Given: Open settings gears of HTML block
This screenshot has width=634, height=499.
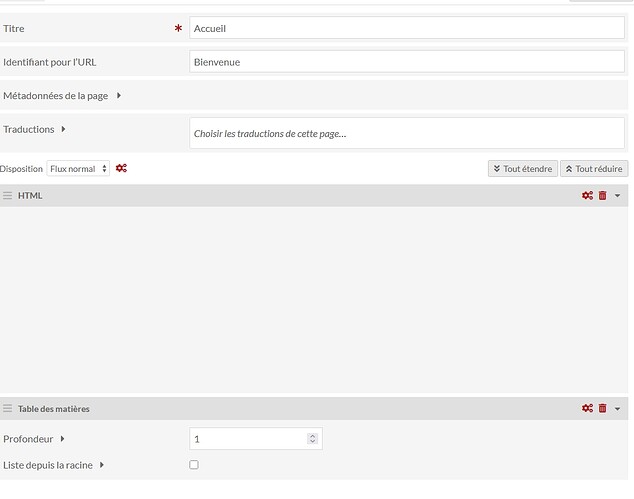Looking at the screenshot, I should [587, 196].
